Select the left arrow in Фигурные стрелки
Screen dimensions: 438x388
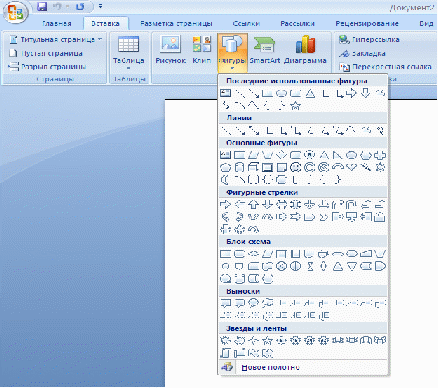[x=240, y=204]
